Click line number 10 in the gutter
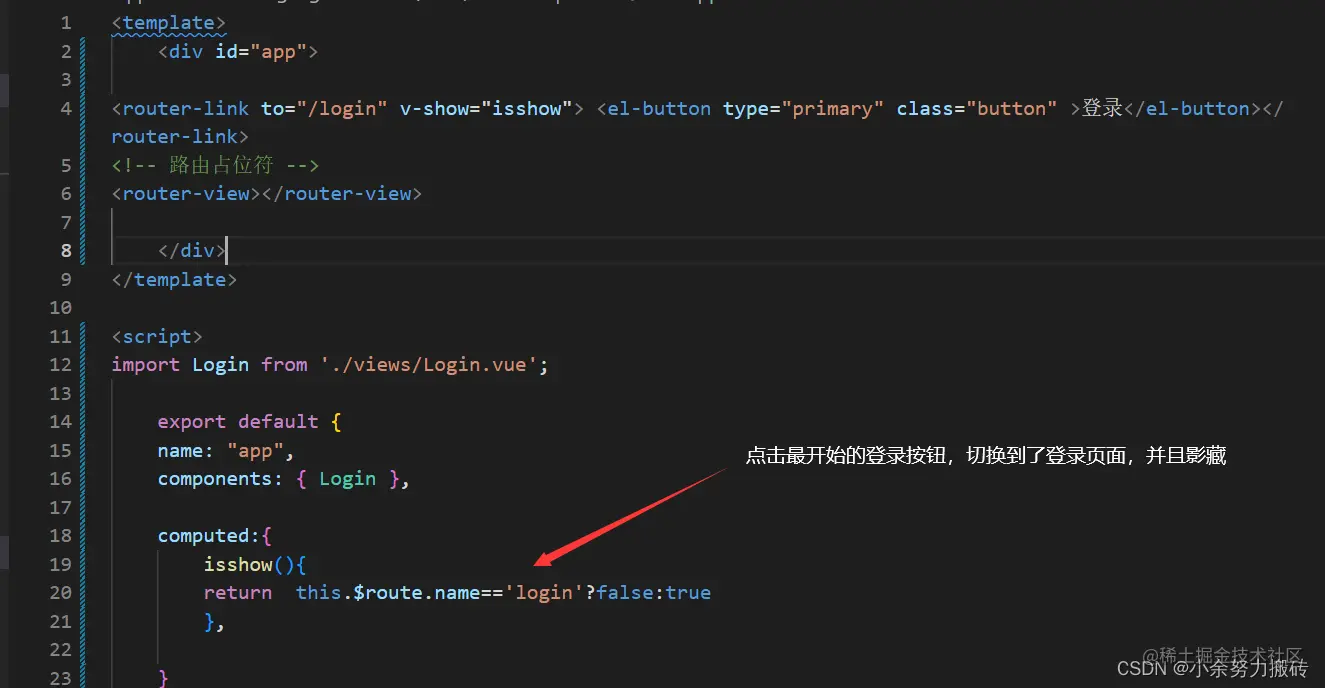The image size is (1325, 688). coord(61,307)
